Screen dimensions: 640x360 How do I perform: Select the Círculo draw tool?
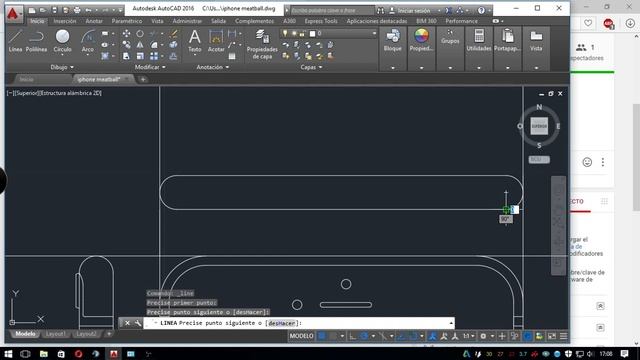tap(62, 41)
